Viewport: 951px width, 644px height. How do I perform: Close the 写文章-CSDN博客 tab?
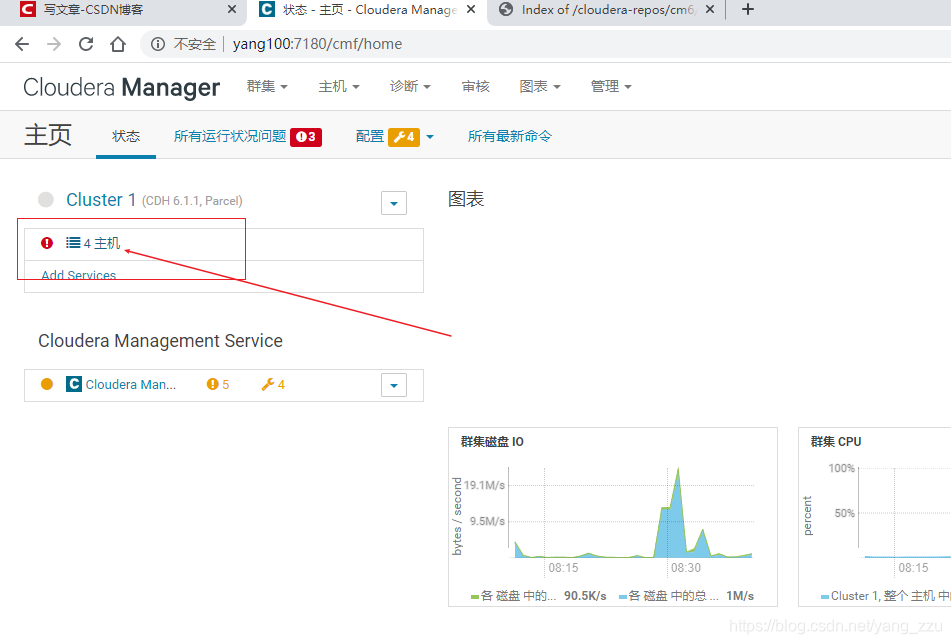point(232,9)
